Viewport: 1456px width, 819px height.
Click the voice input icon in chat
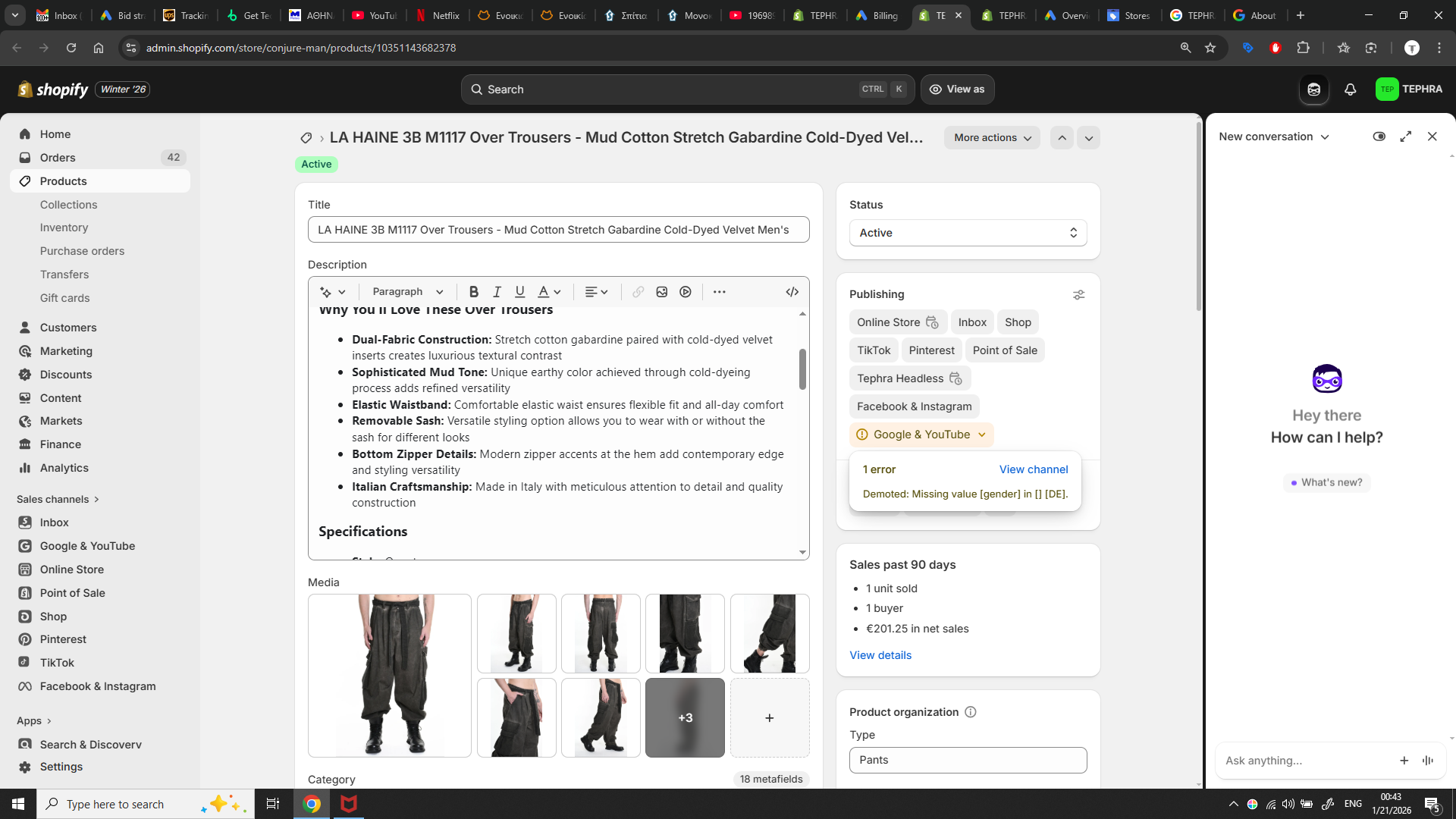(1428, 761)
